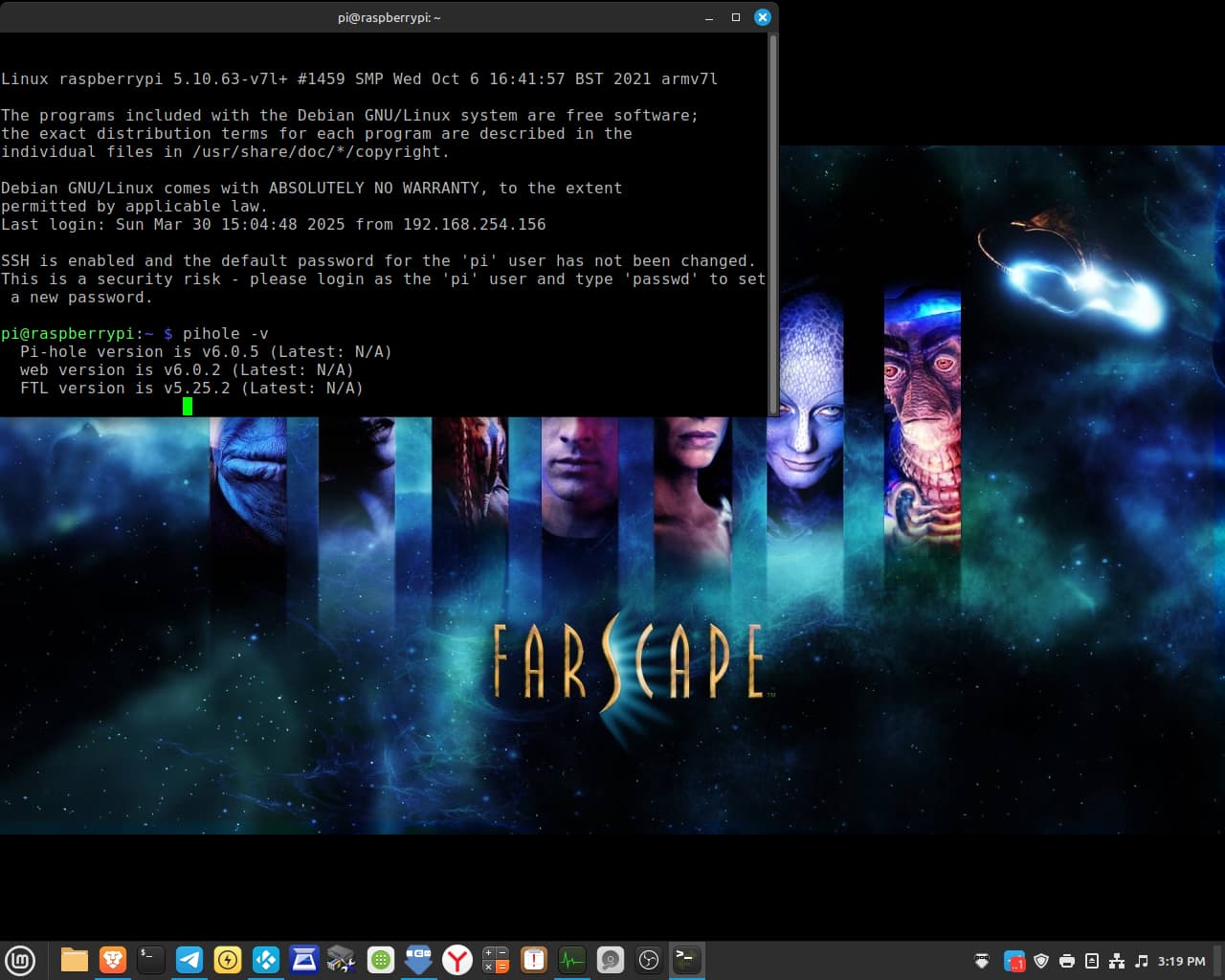Open the Linux Mint start menu
Screen dimensions: 1225x980
point(20,960)
